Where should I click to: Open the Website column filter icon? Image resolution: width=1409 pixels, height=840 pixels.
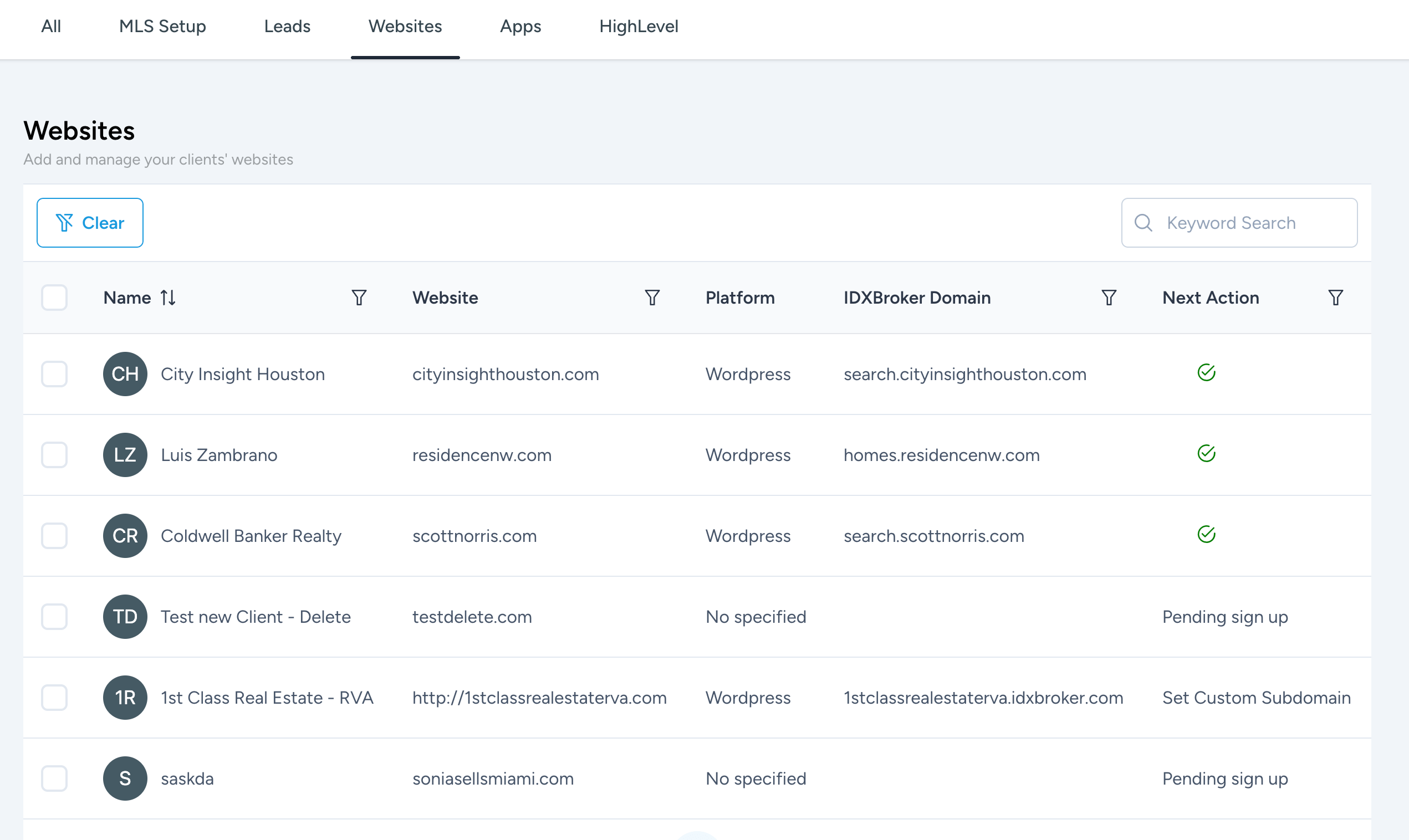[x=652, y=298]
